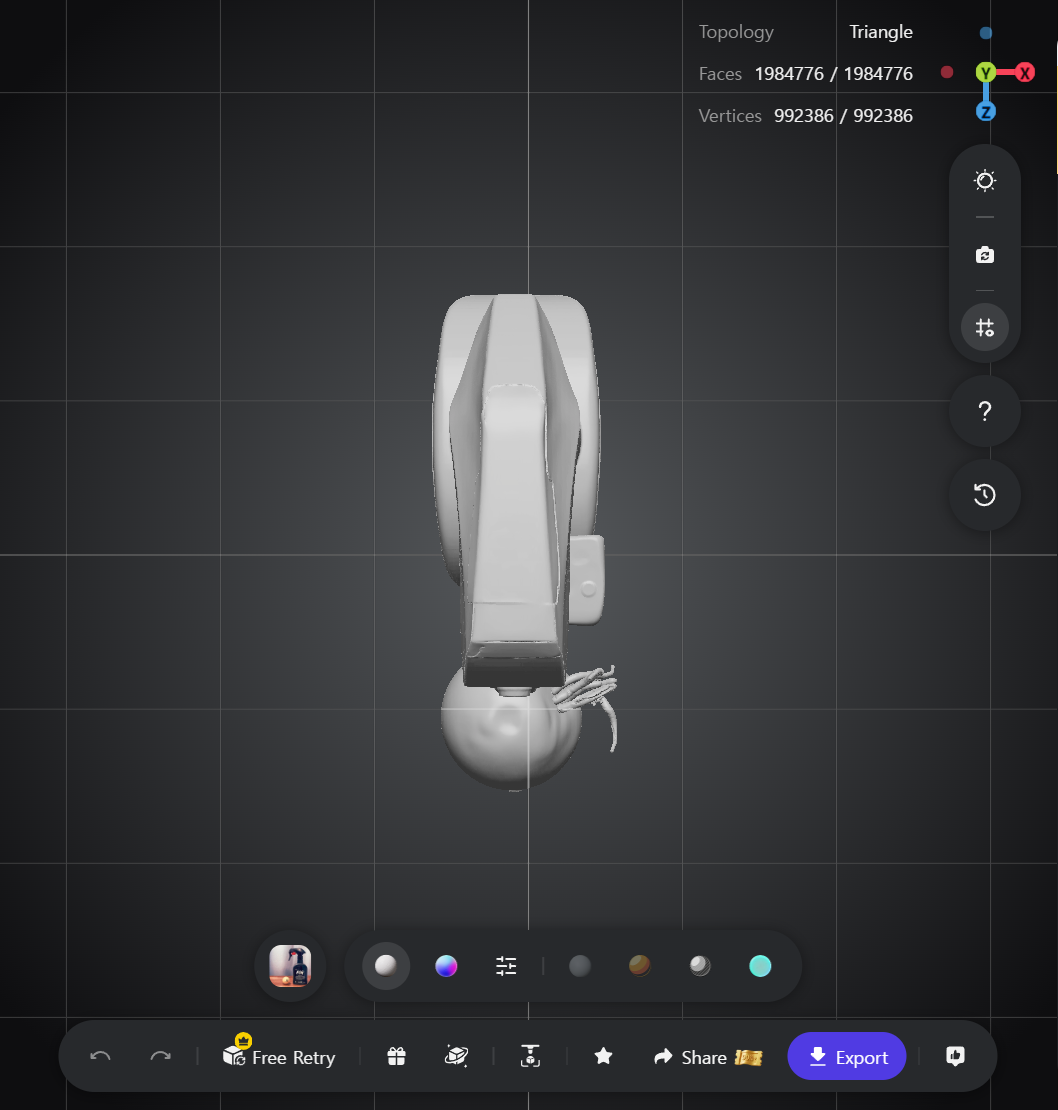1058x1110 pixels.
Task: Toggle the grid display button
Action: pos(984,327)
